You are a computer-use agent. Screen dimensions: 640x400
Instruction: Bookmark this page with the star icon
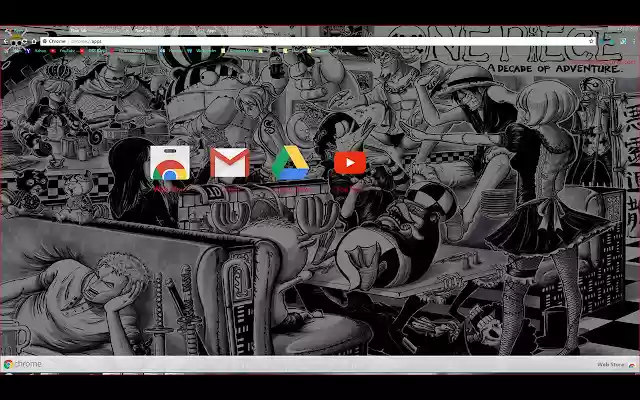591,41
